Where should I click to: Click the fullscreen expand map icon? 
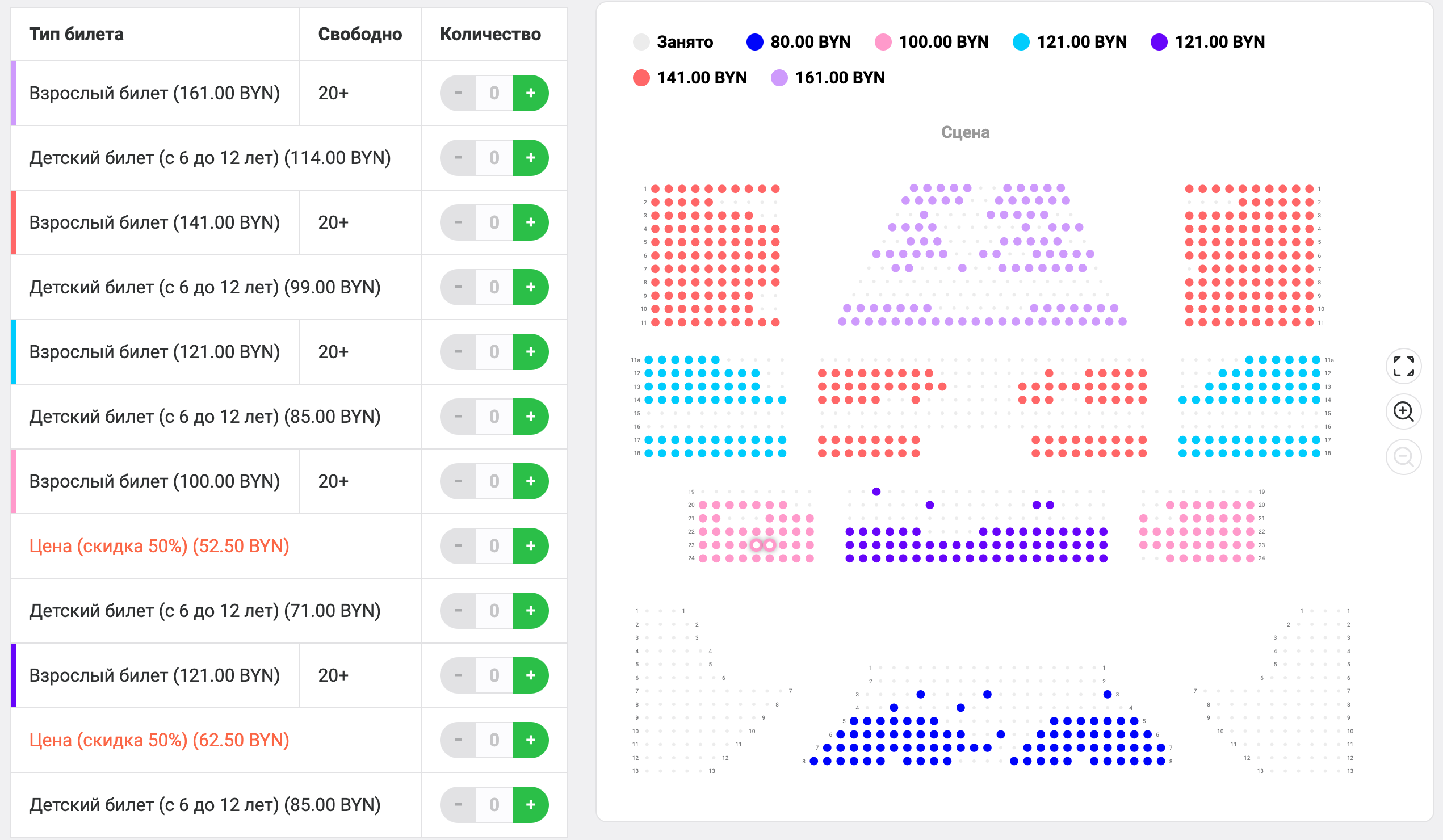(x=1403, y=366)
